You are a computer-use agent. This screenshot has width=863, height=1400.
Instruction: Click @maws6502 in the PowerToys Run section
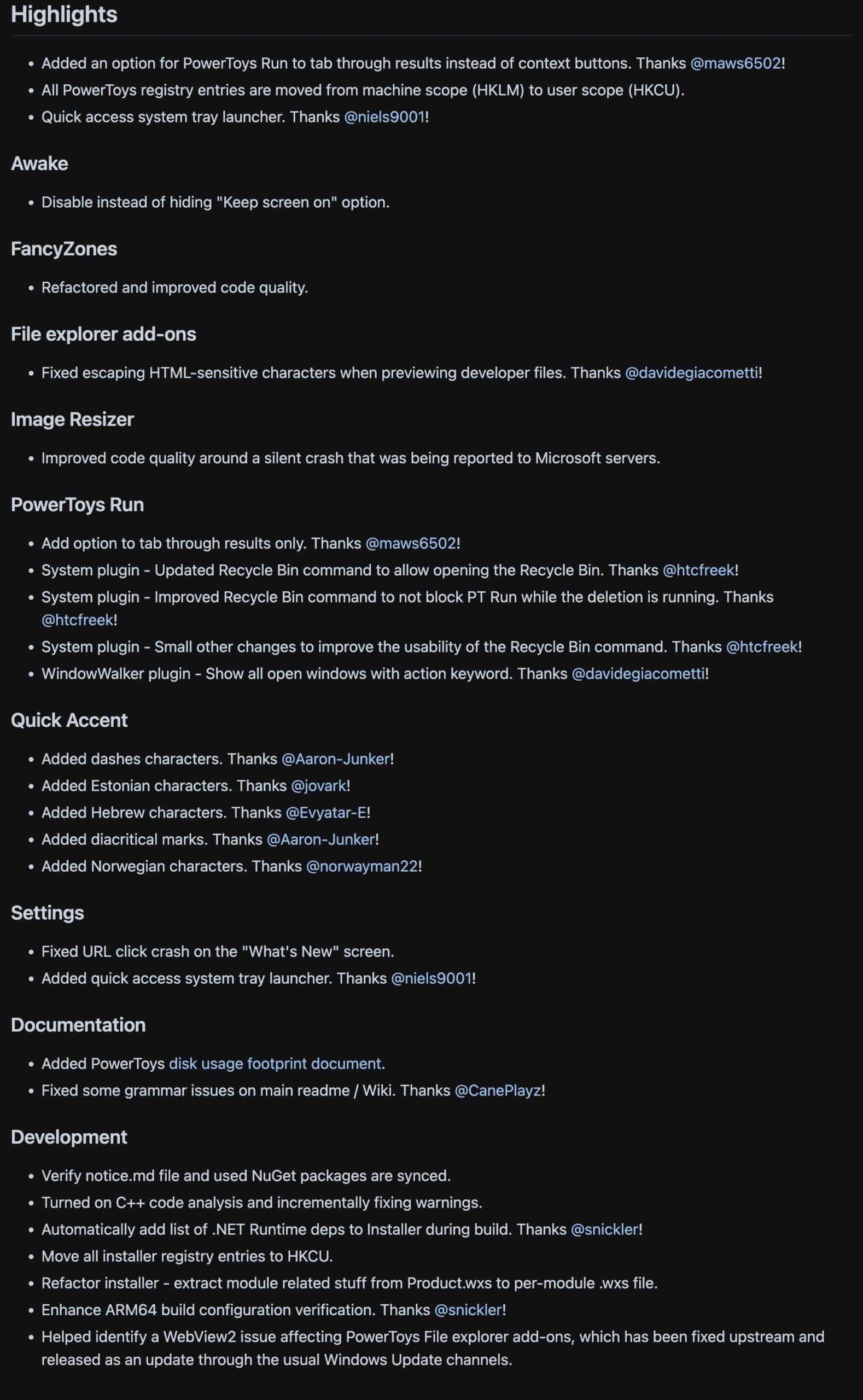[410, 544]
